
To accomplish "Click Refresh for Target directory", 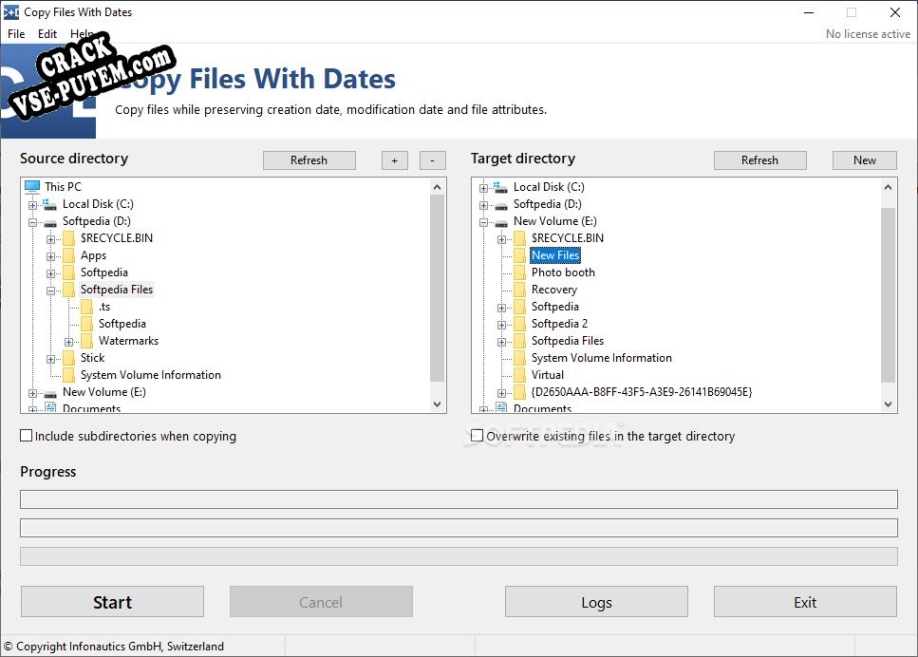I will click(760, 160).
